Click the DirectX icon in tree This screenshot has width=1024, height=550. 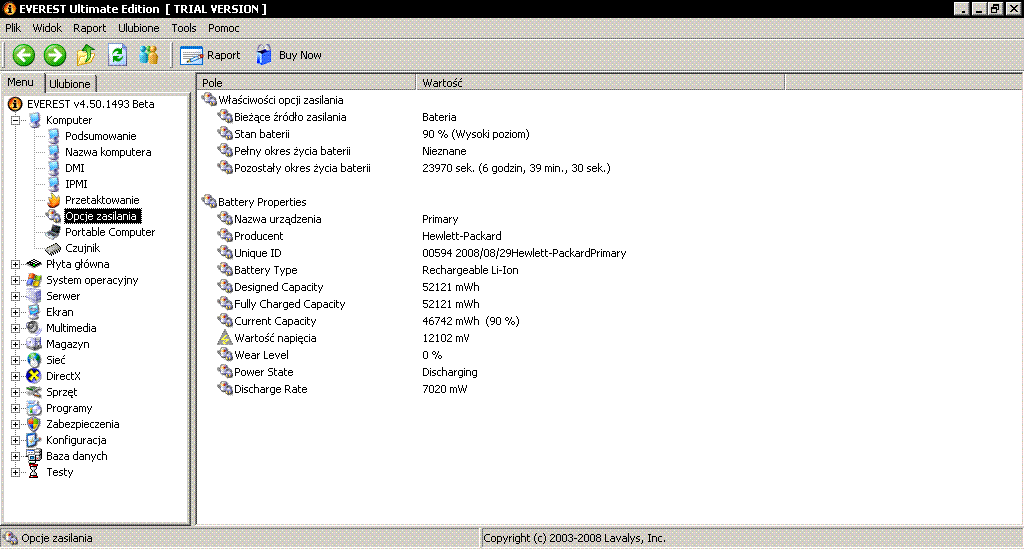[34, 376]
